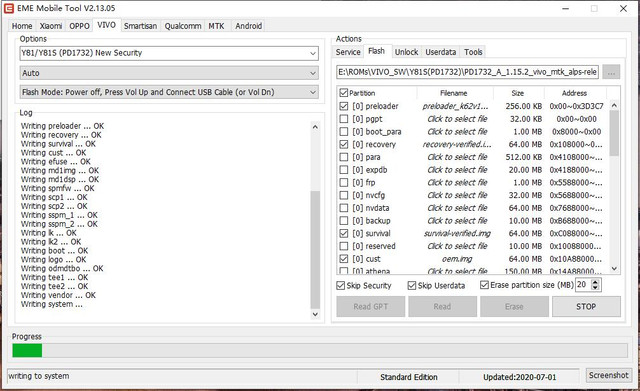Click log scrollbar down arrow
640x391 pixels.
pyautogui.click(x=315, y=314)
